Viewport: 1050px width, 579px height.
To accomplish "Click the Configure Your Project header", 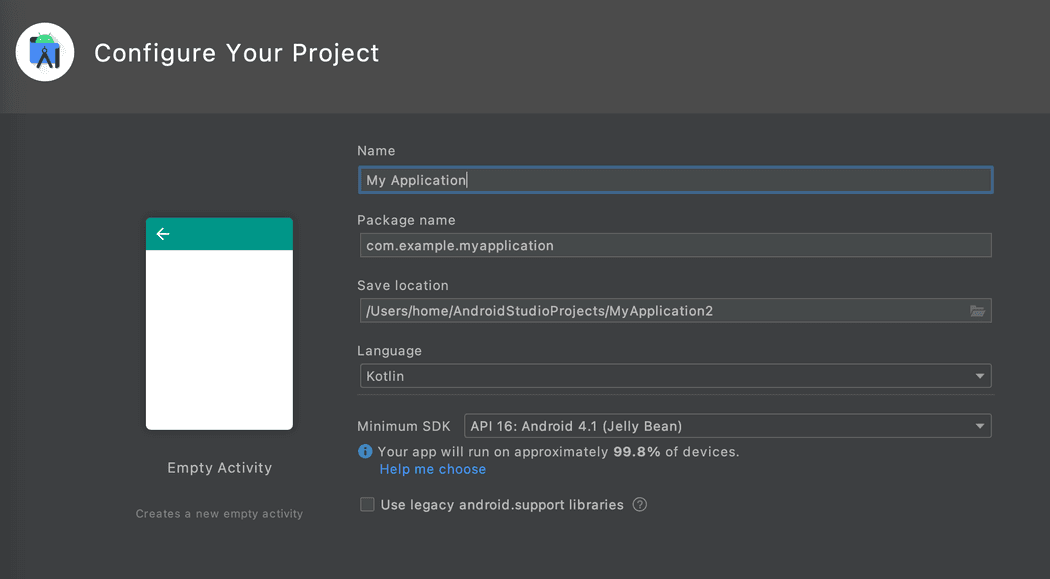I will (x=236, y=53).
